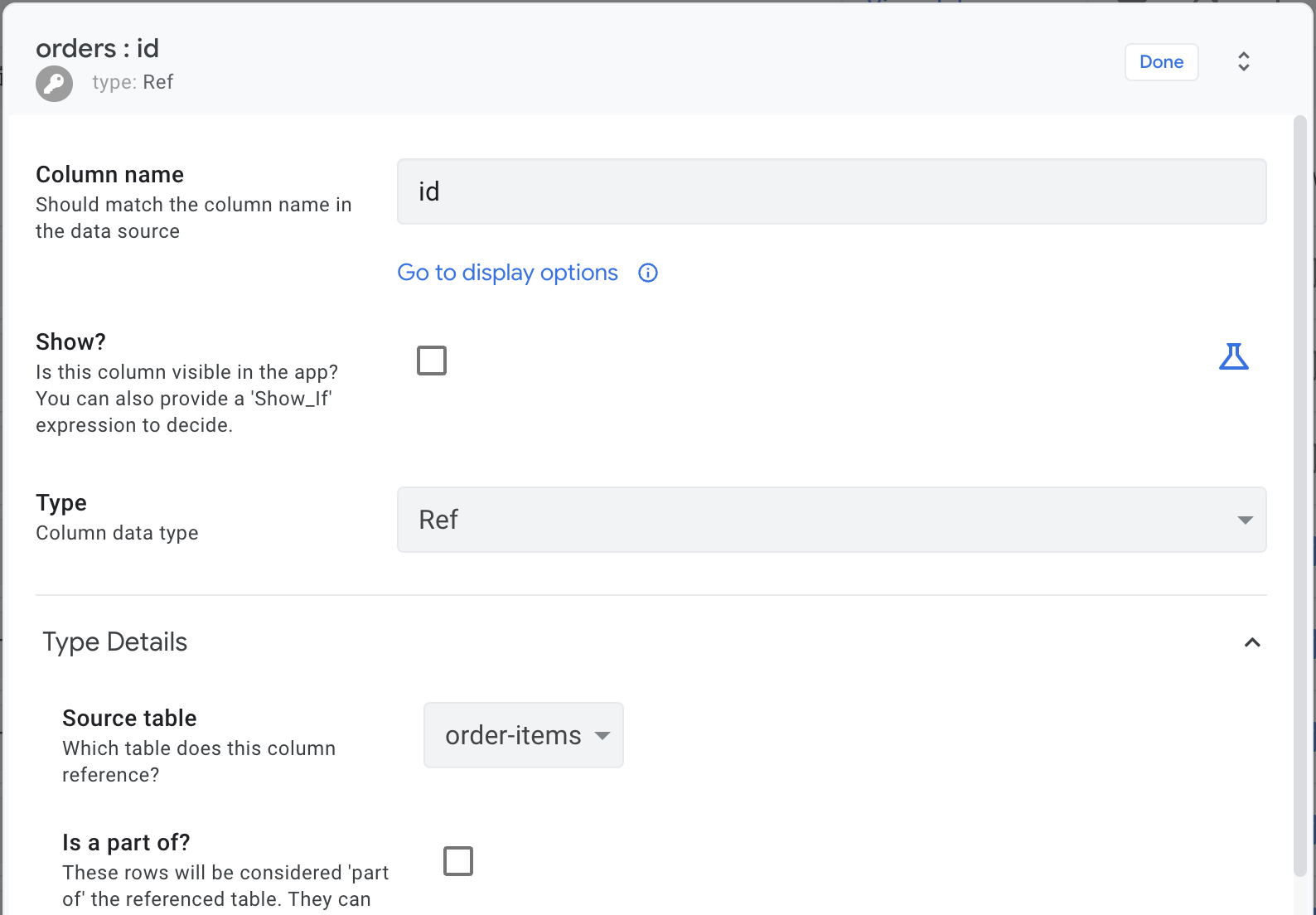1316x915 pixels.
Task: Follow the 'Go to display options' link
Action: 507,273
